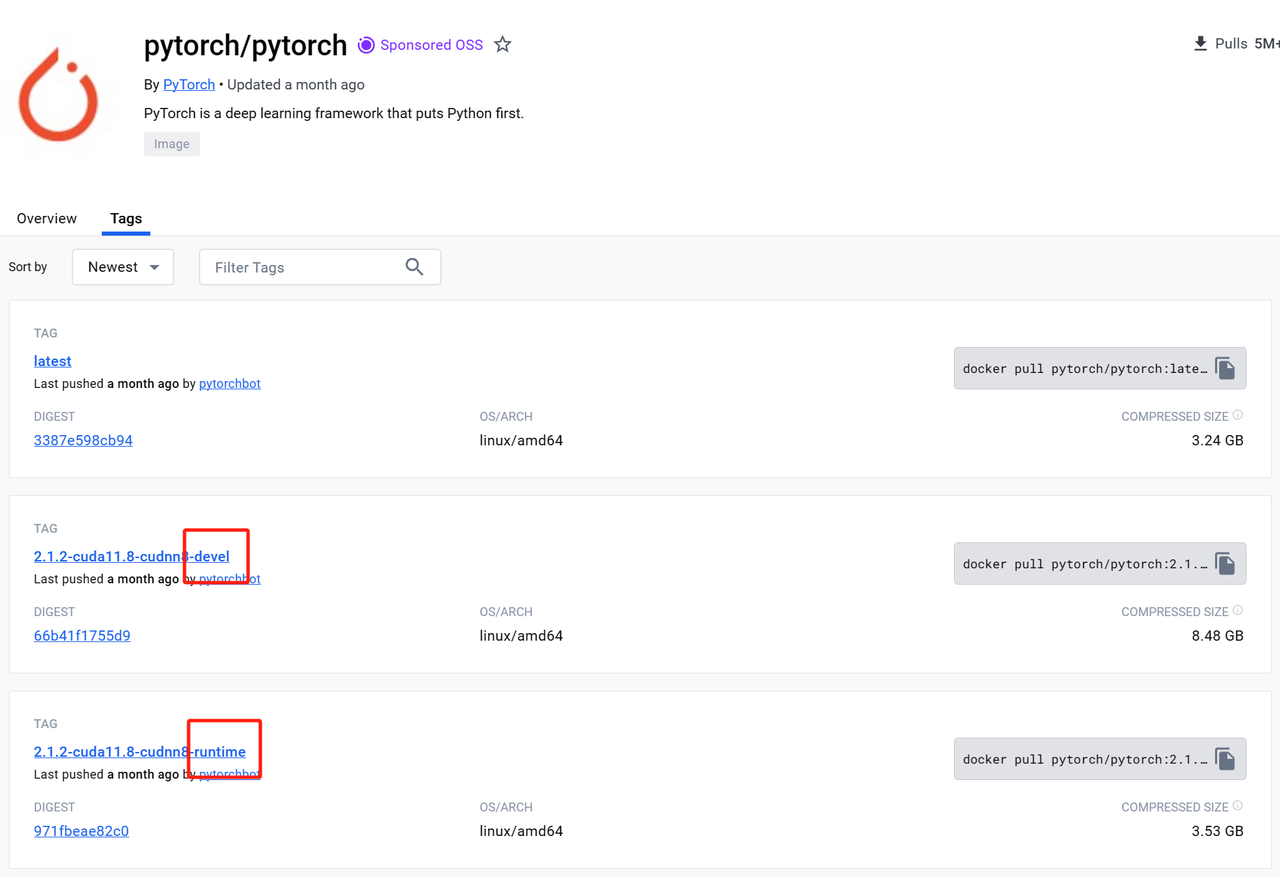Click the PyTorch deep learning framework description

334,113
